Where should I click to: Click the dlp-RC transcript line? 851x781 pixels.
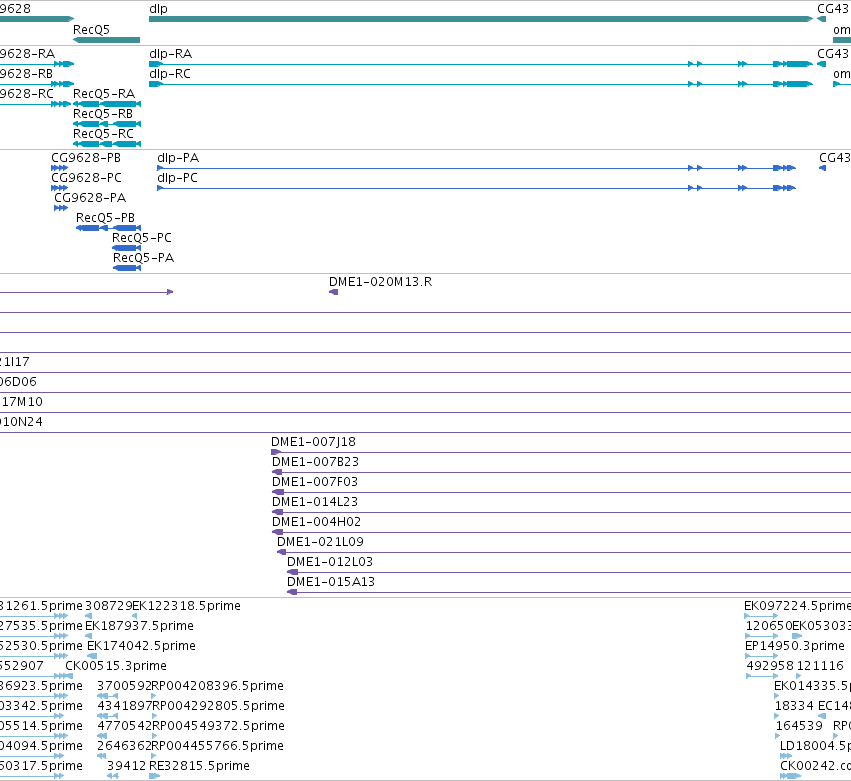[x=481, y=84]
